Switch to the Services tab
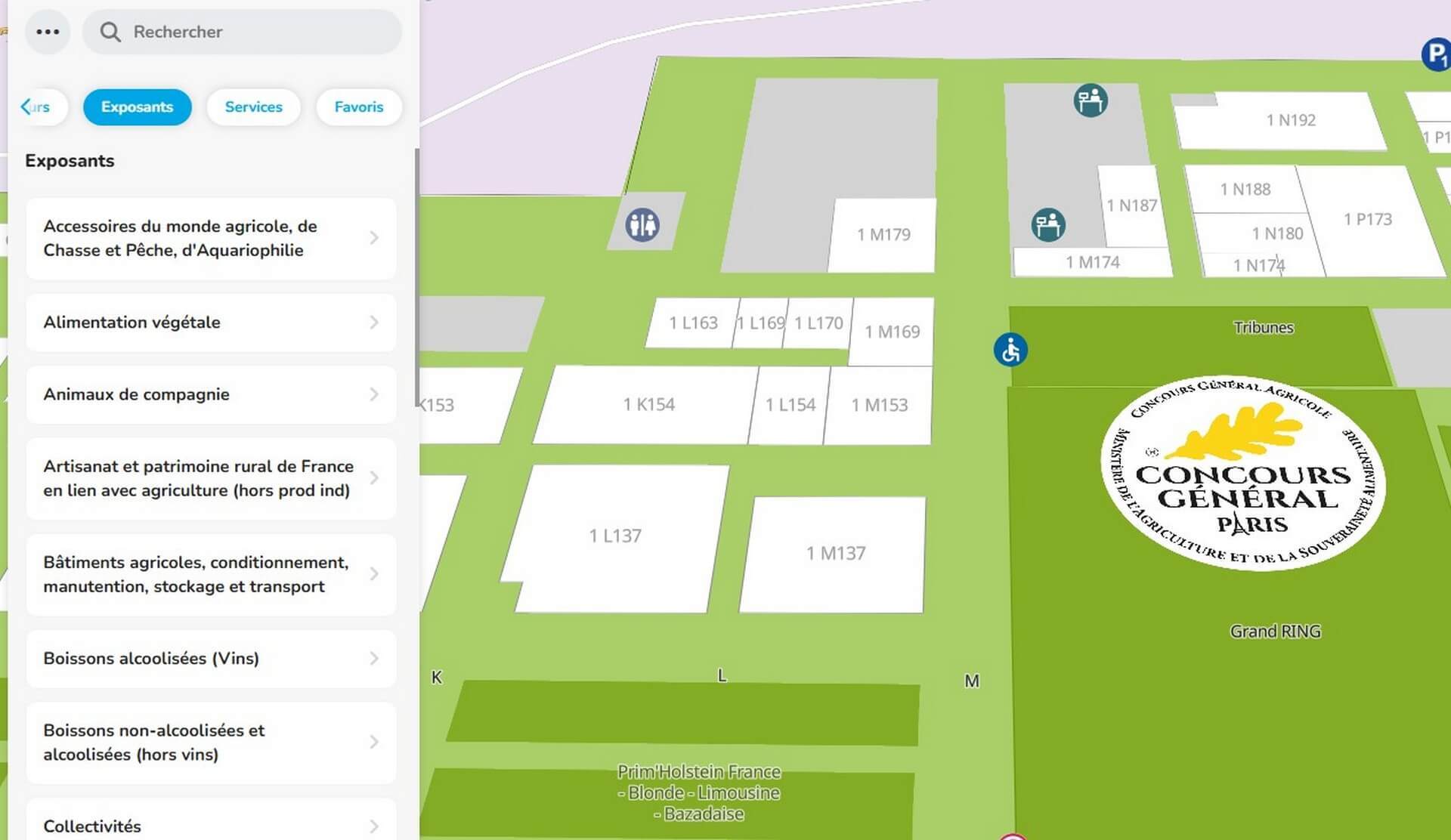Image resolution: width=1451 pixels, height=840 pixels. (x=253, y=107)
